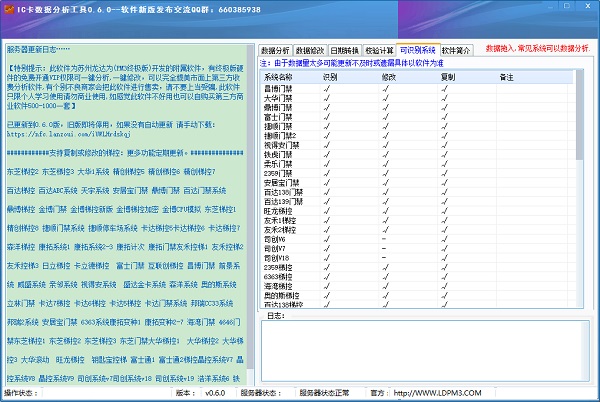Select the 司创V6 row
This screenshot has height=402, width=600.
(x=417, y=239)
